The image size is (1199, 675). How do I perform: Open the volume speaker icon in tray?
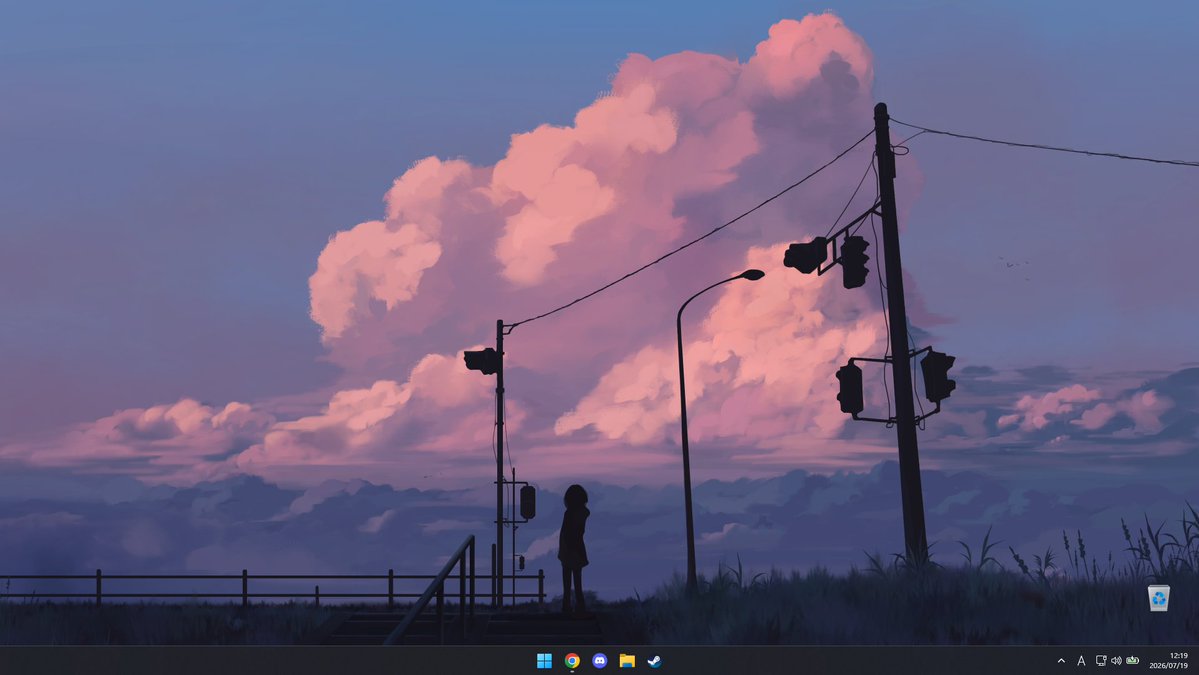pos(1116,660)
